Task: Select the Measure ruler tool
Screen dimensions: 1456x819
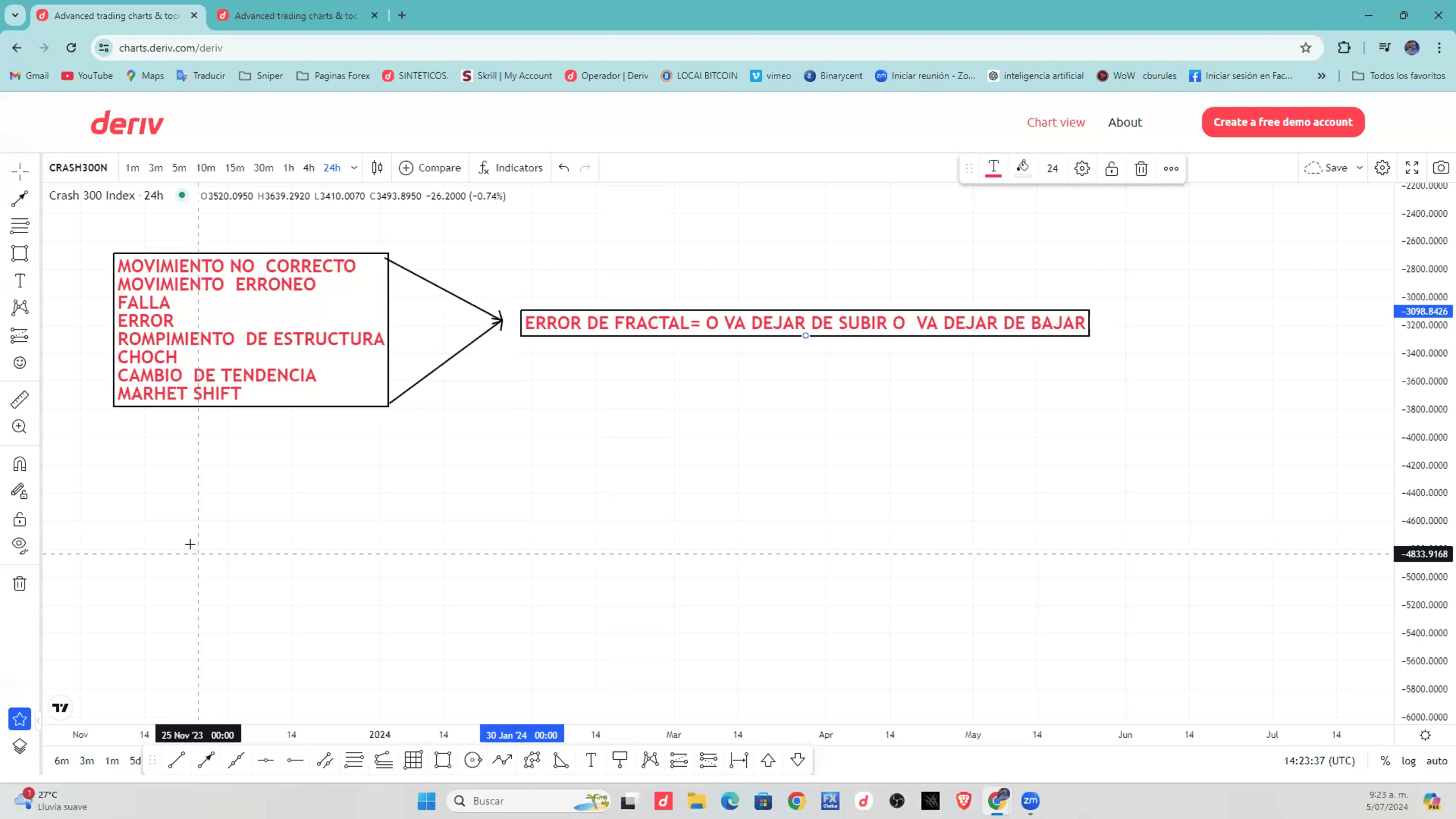Action: point(19,400)
